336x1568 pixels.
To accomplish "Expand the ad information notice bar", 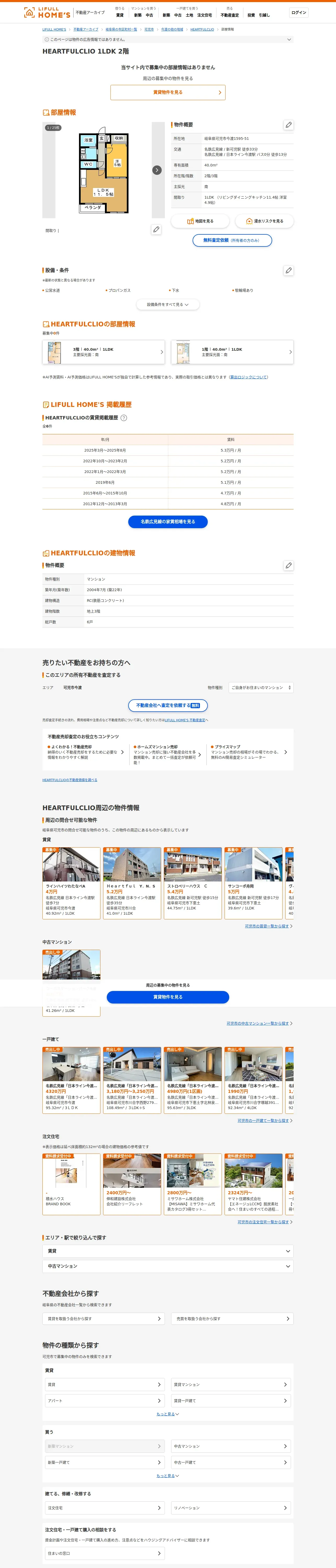I will (168, 39).
